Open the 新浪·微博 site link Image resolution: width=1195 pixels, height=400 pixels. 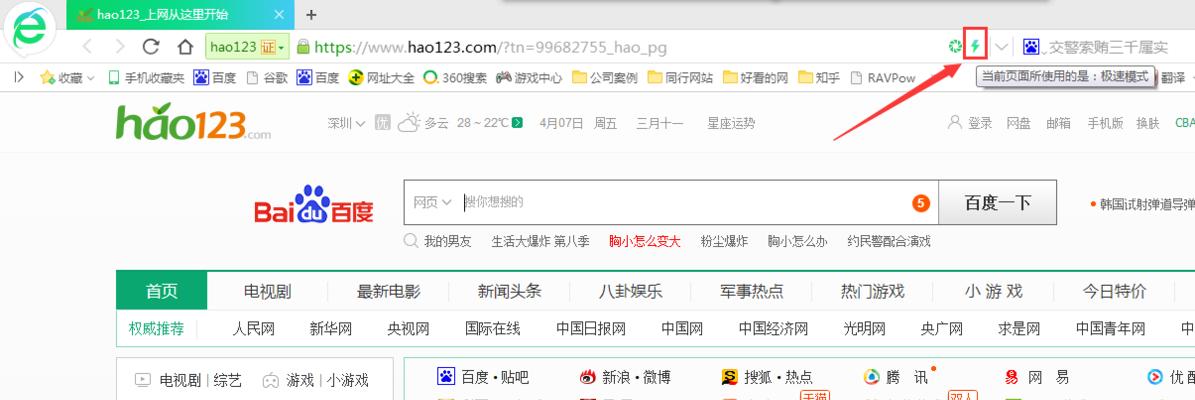point(625,376)
